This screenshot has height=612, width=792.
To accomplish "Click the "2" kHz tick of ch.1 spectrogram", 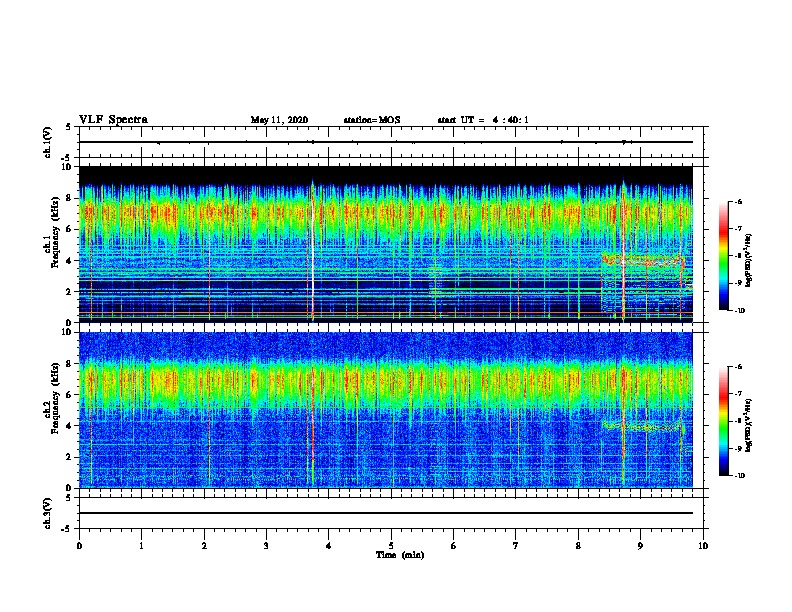I will click(71, 292).
